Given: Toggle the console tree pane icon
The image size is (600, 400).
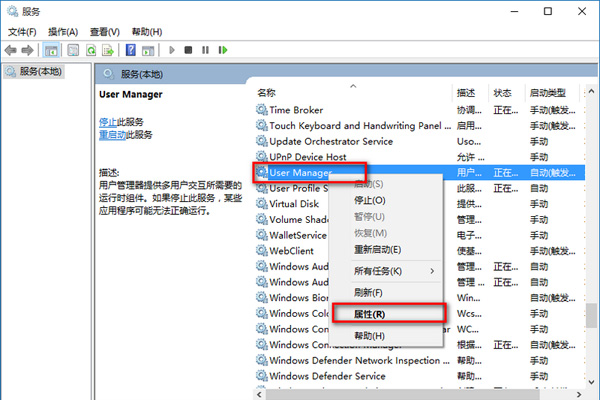Looking at the screenshot, I should pyautogui.click(x=51, y=50).
